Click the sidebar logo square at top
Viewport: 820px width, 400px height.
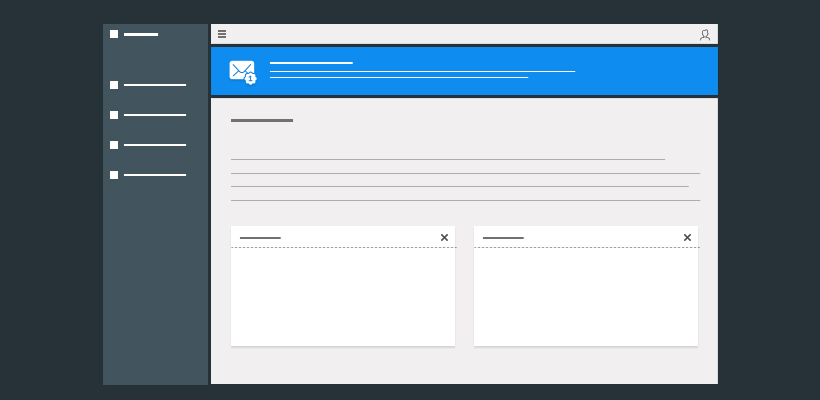[114, 34]
